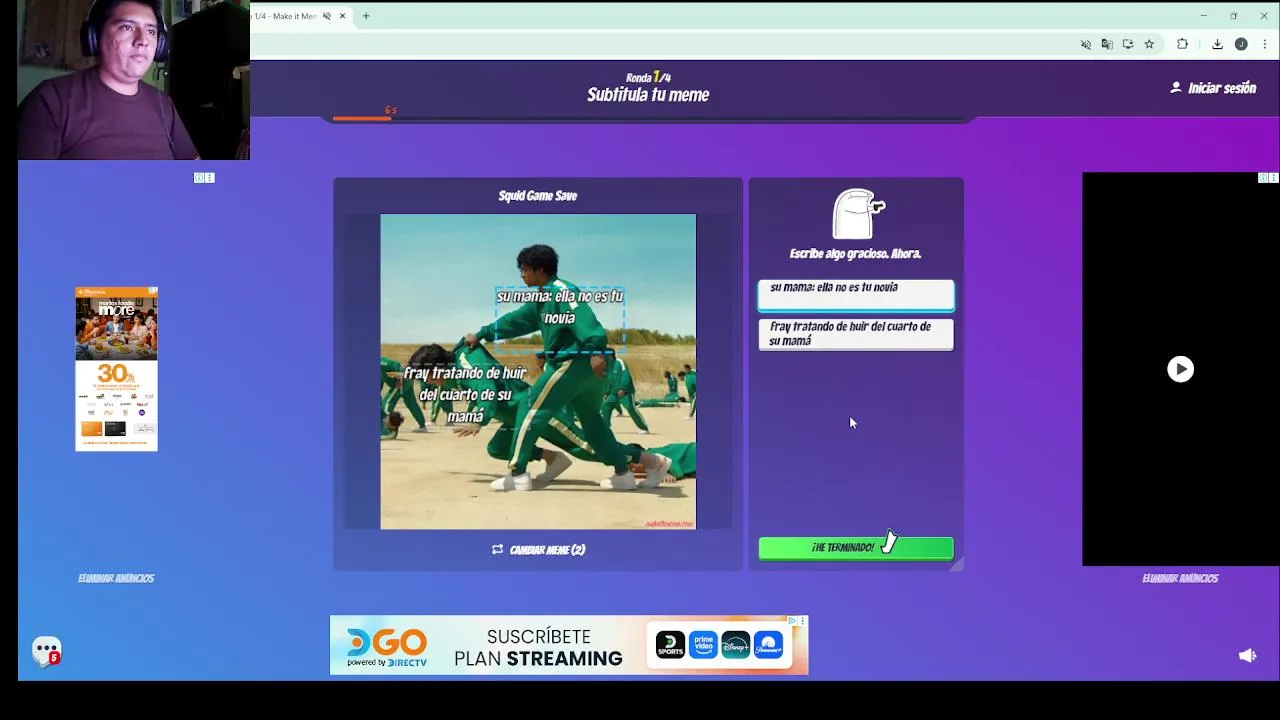Click the round timer progress bar
The height and width of the screenshot is (720, 1280).
click(650, 119)
